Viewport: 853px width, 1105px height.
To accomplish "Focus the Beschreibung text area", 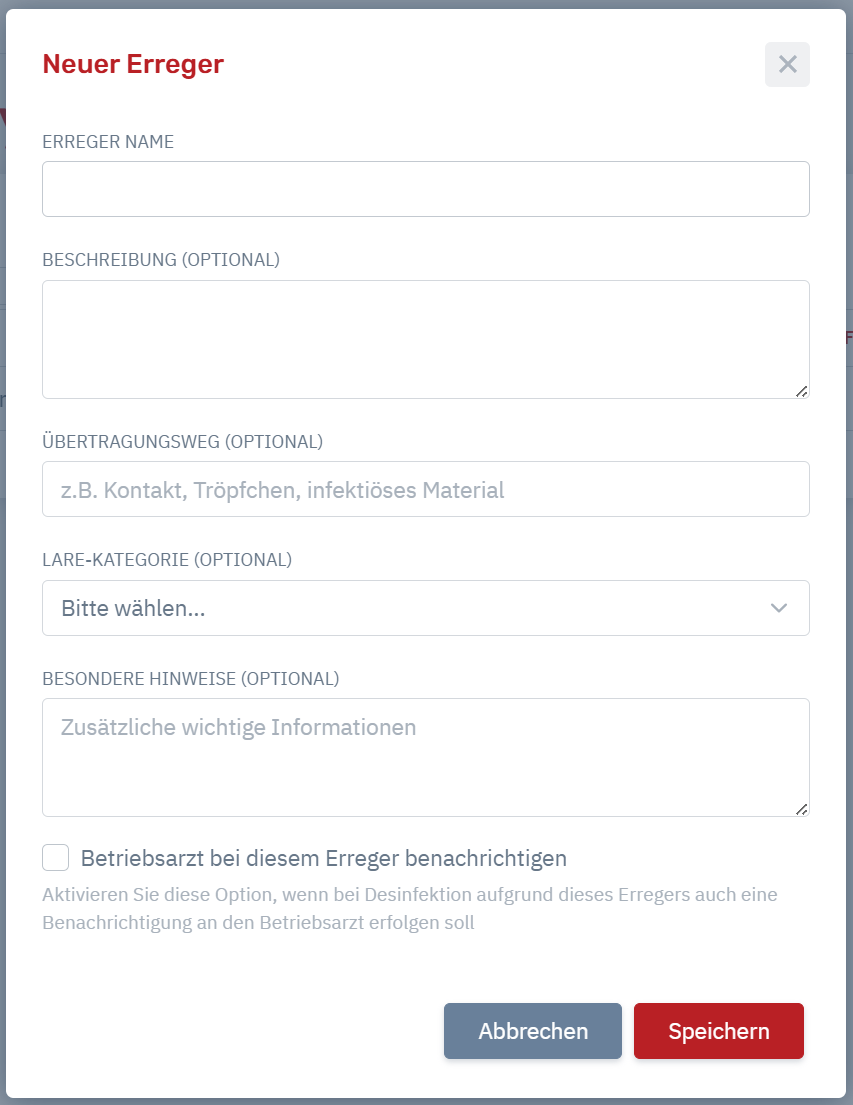I will [426, 340].
